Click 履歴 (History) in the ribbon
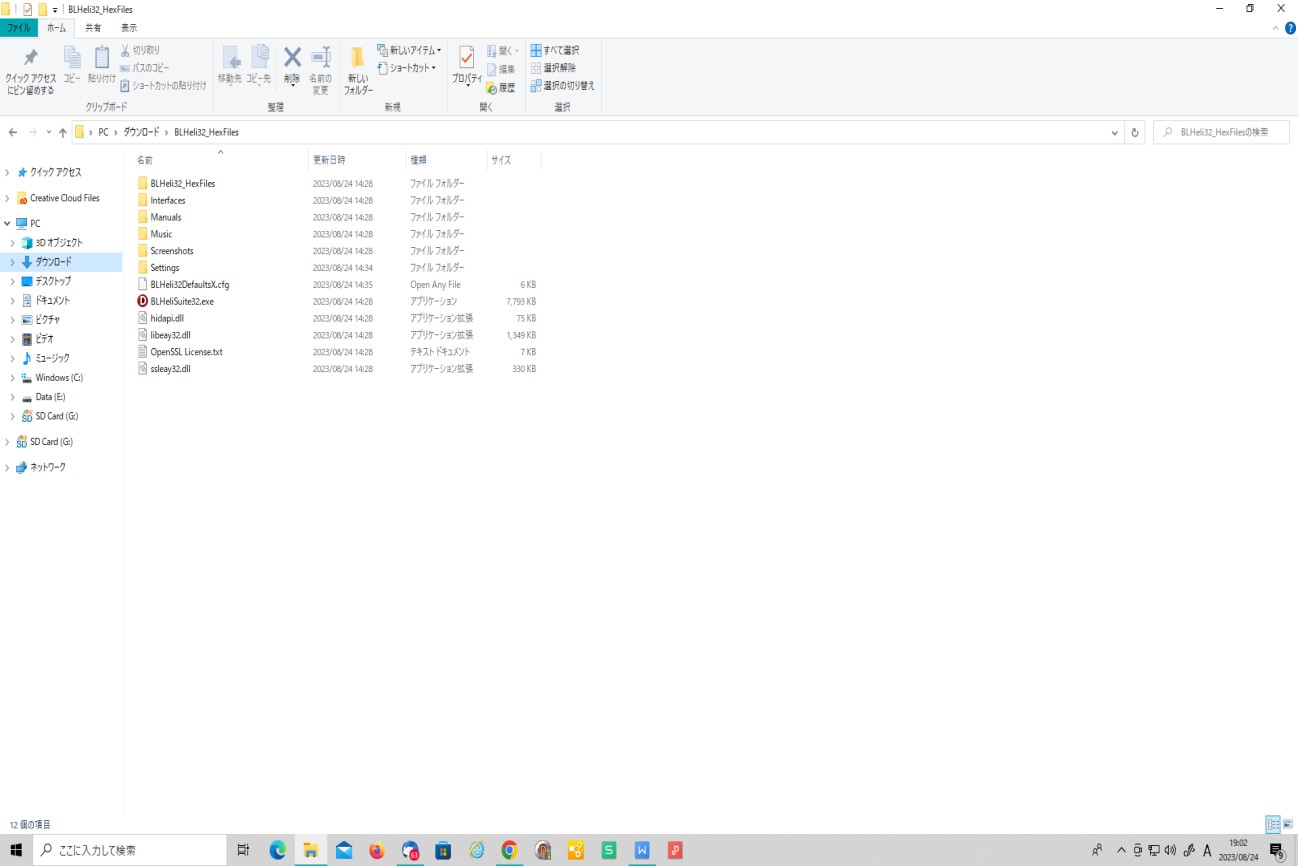This screenshot has width=1298, height=866. click(501, 88)
